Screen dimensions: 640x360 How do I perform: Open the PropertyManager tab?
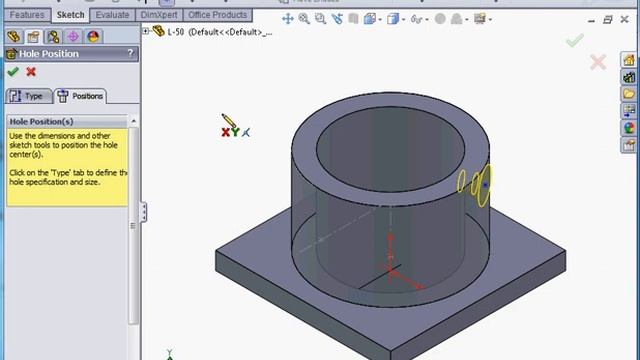coord(33,37)
